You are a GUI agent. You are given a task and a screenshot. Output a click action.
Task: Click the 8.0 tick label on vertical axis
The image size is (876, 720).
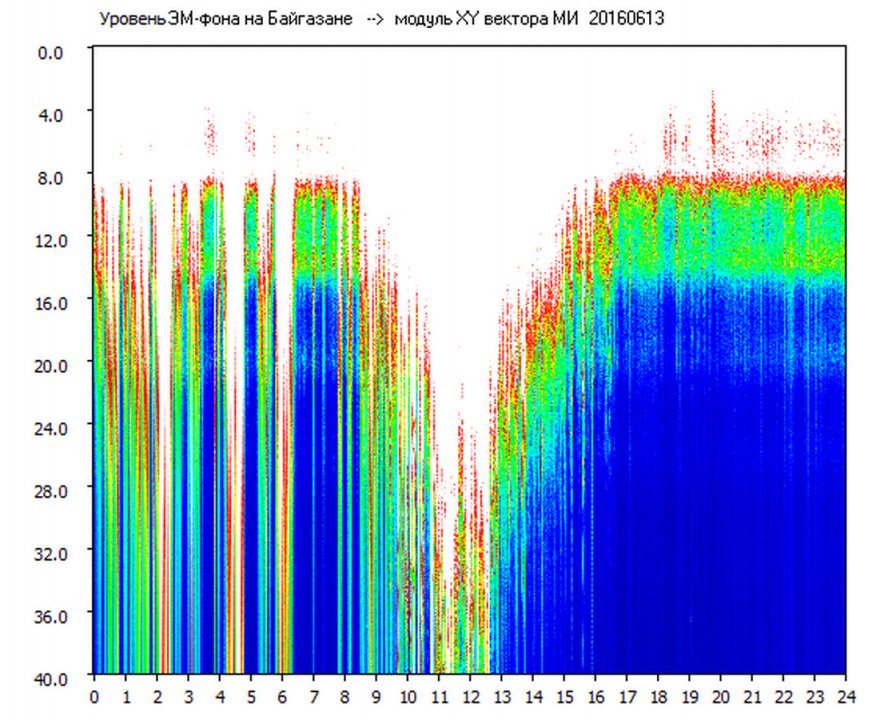[x=50, y=178]
